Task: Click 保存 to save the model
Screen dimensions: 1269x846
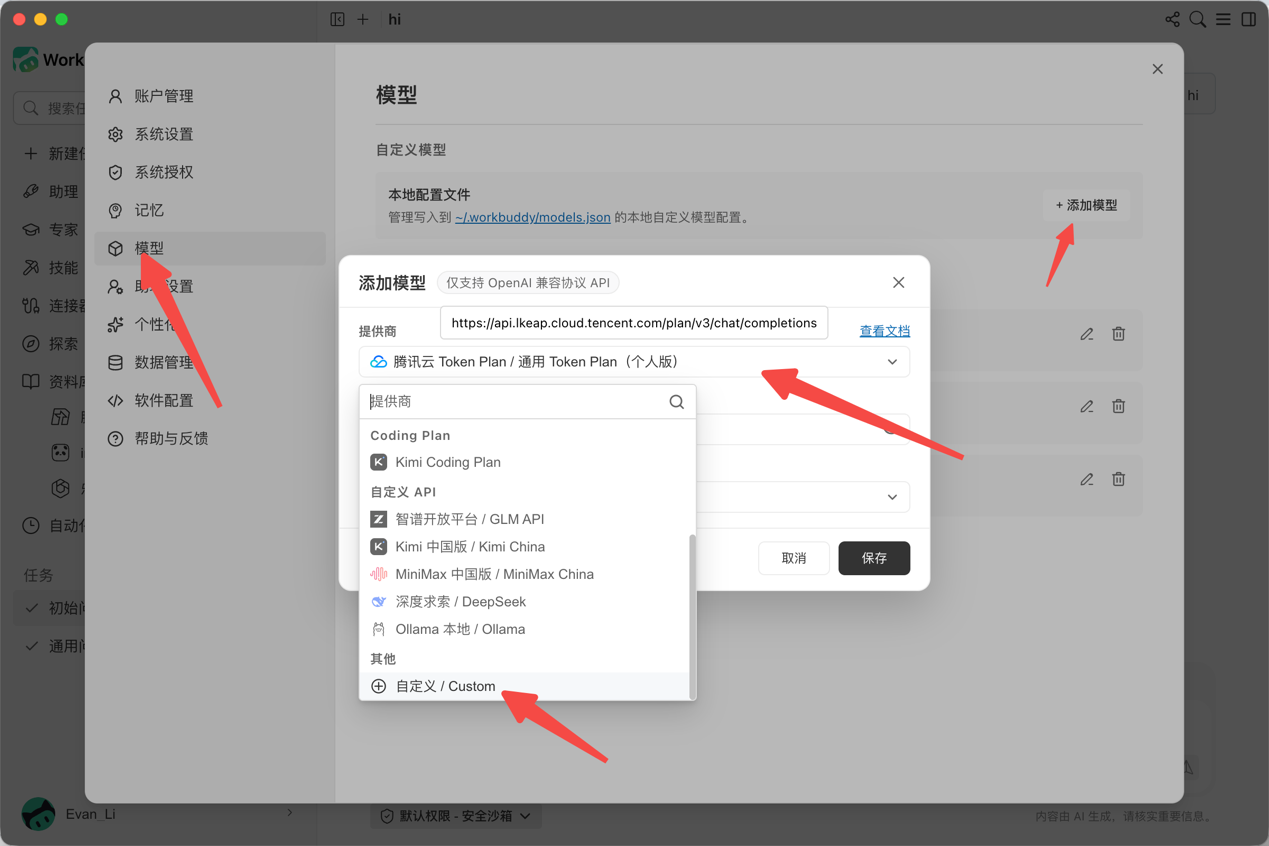Action: tap(874, 558)
